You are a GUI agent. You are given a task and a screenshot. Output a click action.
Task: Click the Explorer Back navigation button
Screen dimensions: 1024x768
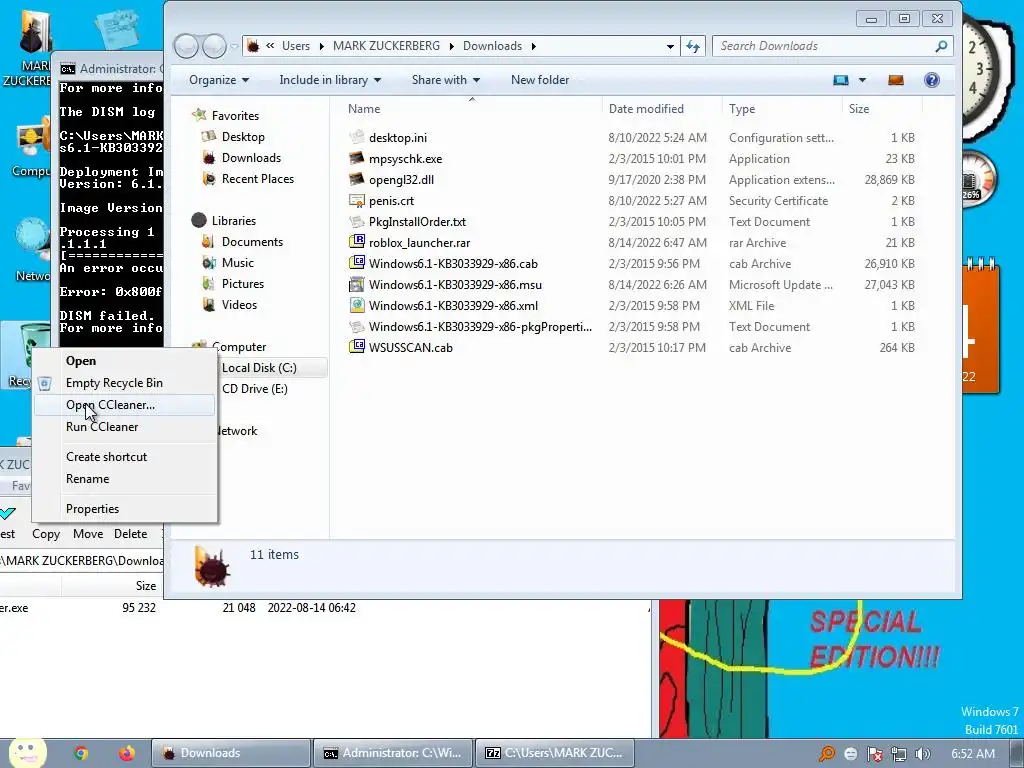(186, 46)
